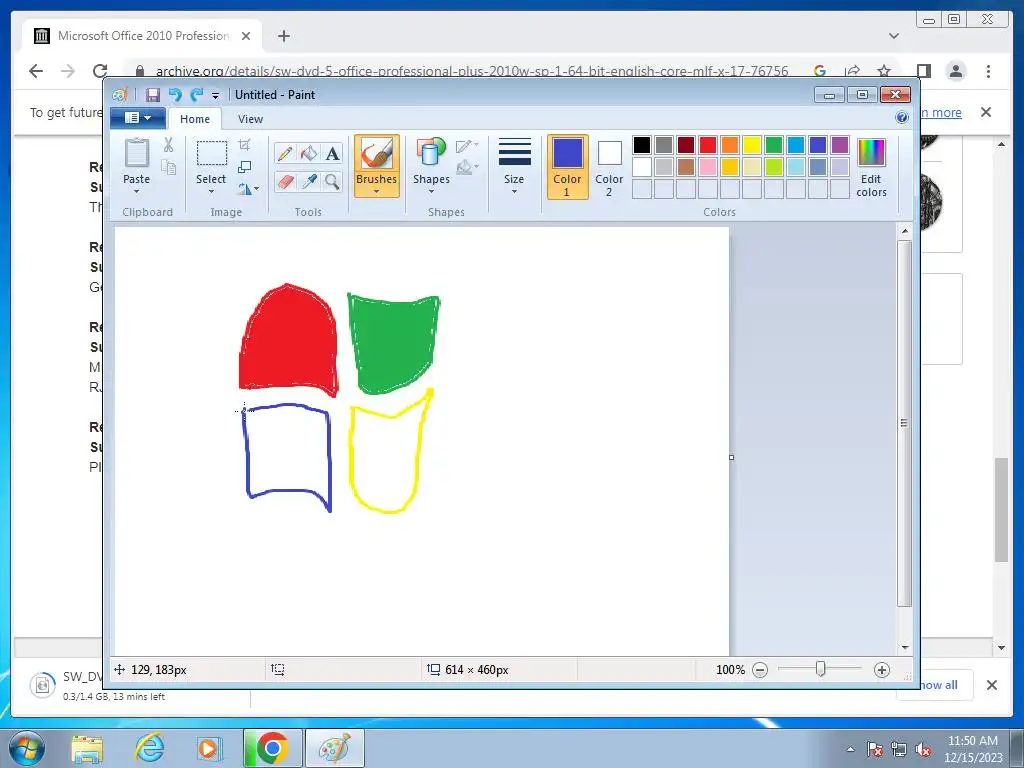This screenshot has width=1024, height=768.
Task: Pick the red color swatch
Action: click(x=708, y=145)
